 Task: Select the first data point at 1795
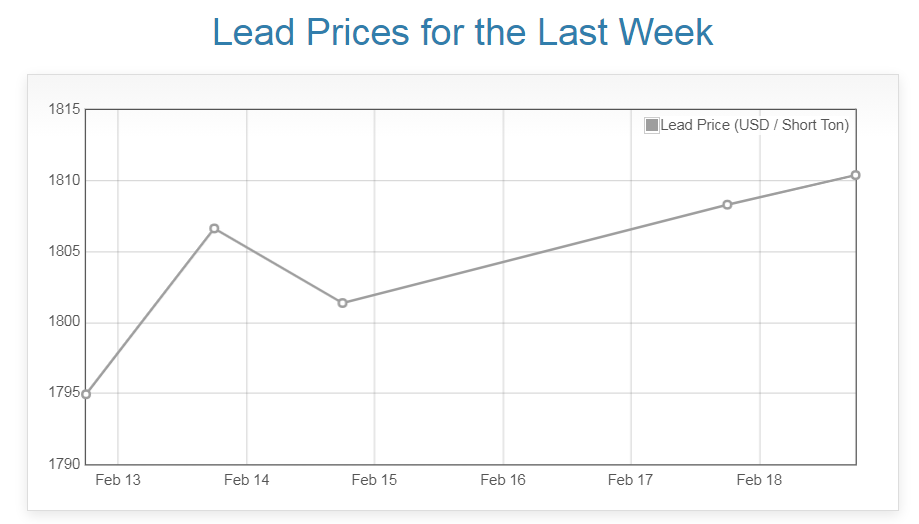pos(86,394)
